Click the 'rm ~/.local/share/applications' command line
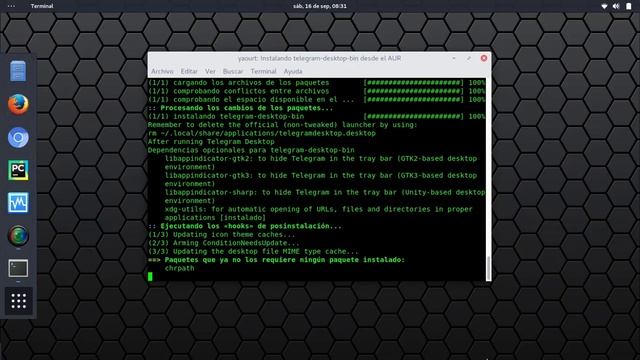 coord(262,133)
